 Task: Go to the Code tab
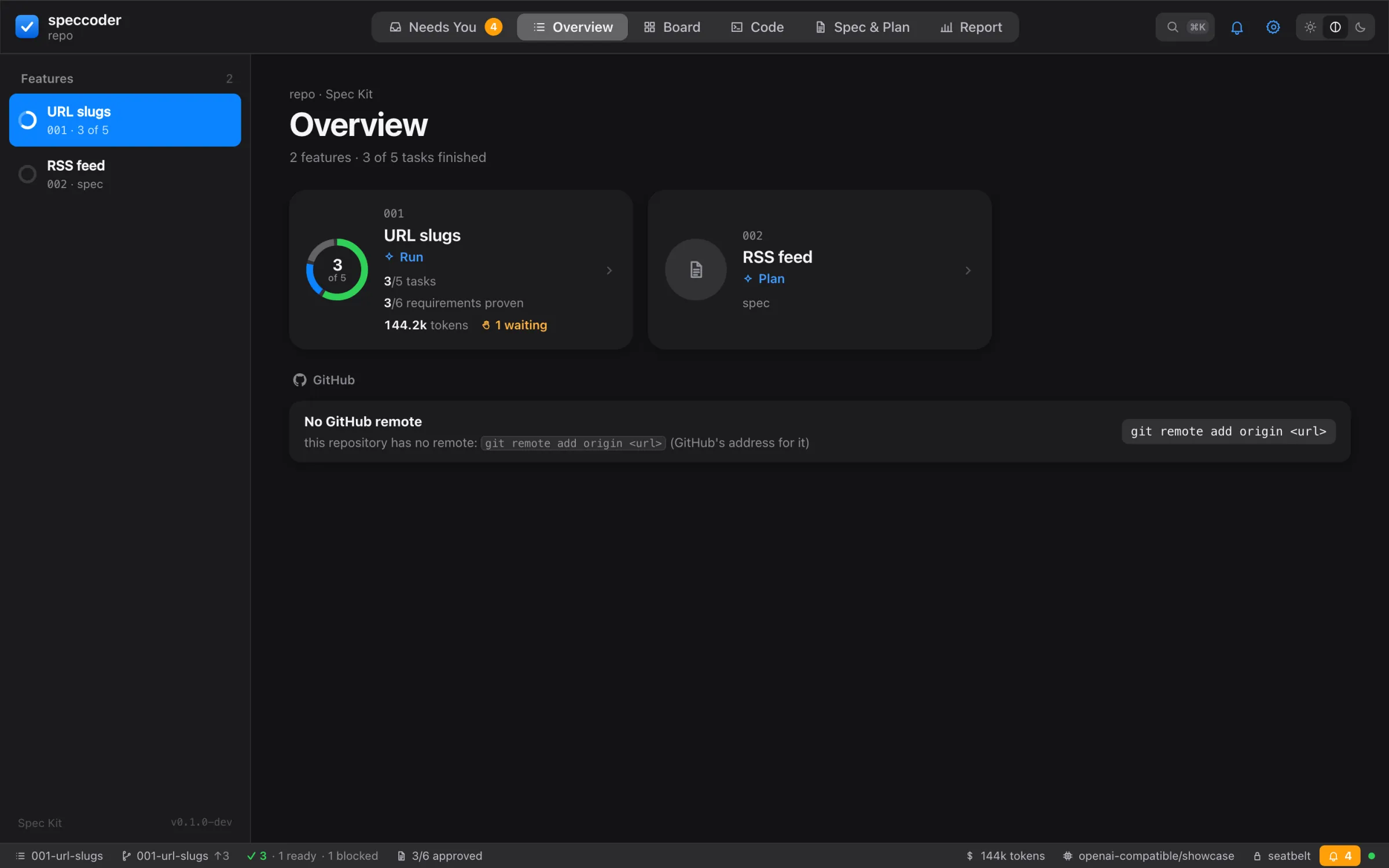[758, 27]
